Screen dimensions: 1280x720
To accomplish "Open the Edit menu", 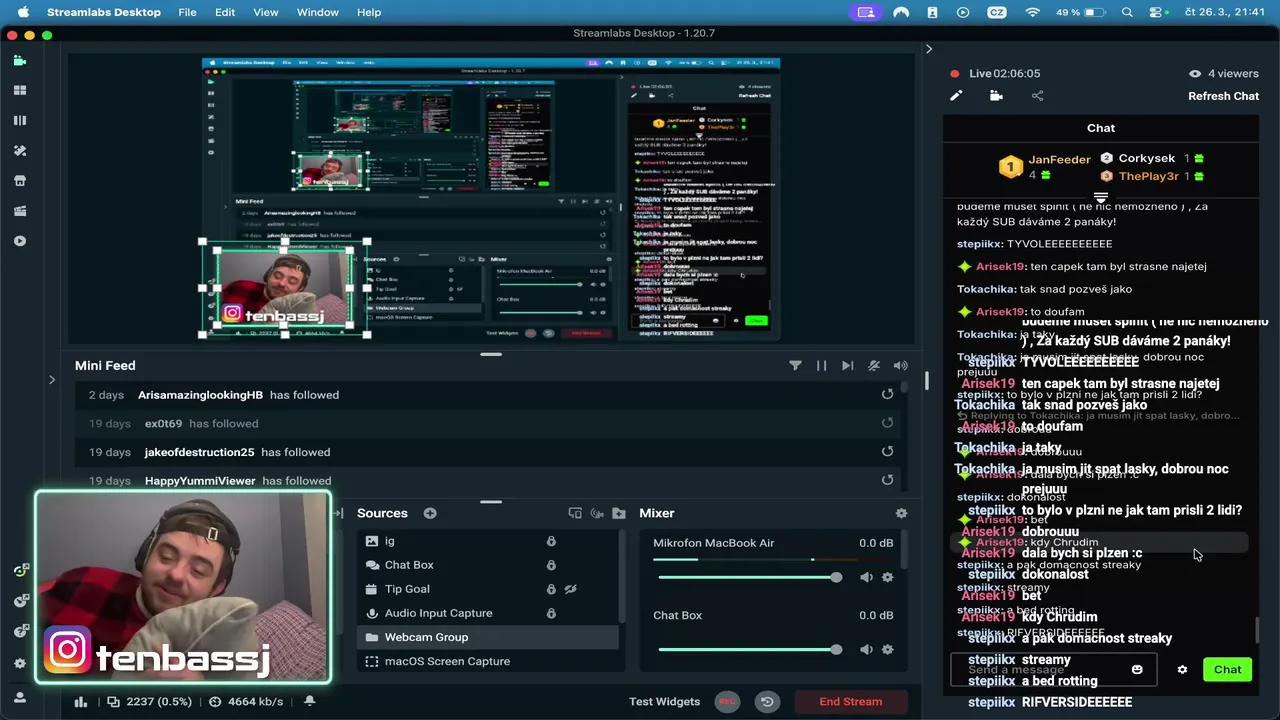I will point(225,12).
